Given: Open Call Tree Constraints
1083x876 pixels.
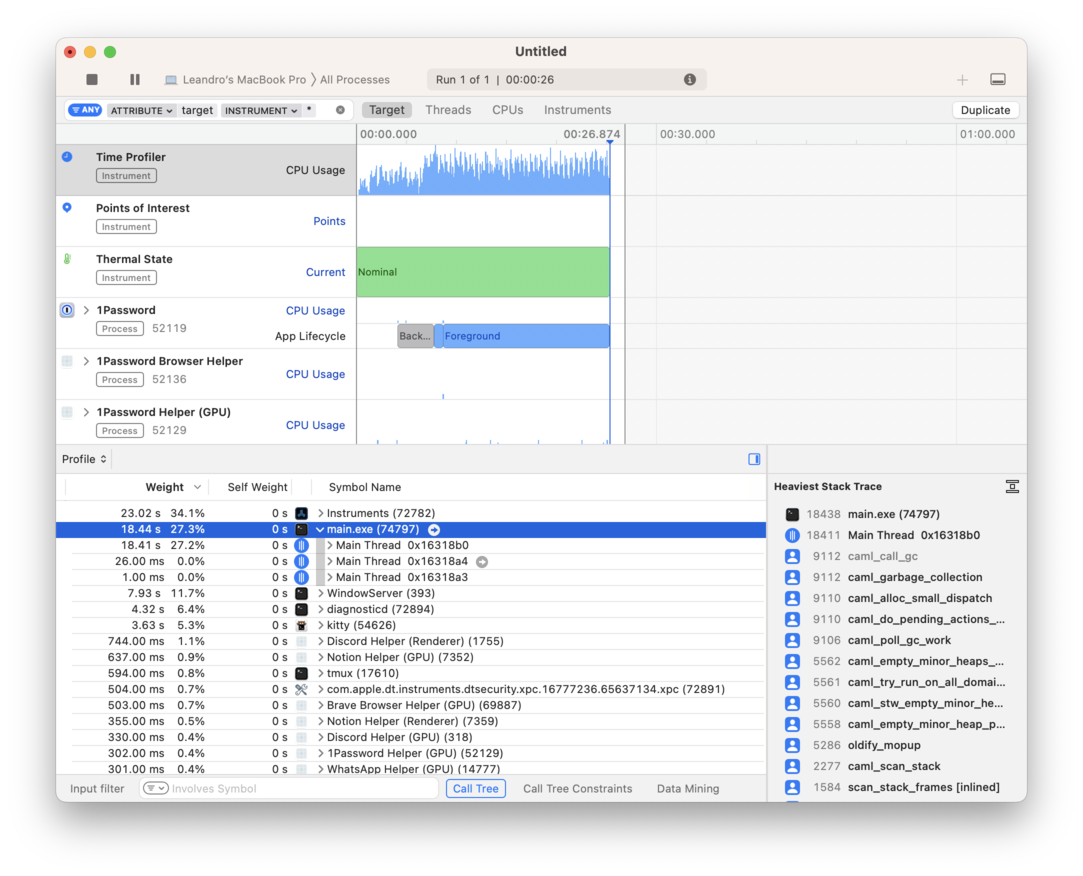Looking at the screenshot, I should [x=577, y=788].
